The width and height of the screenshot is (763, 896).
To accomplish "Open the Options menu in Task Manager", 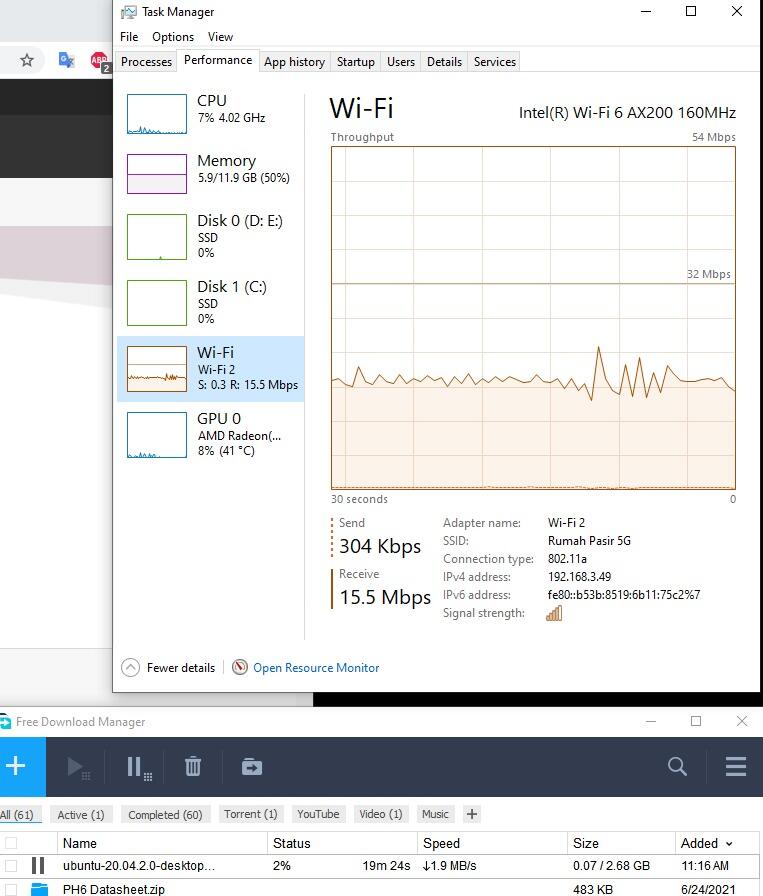I will point(173,37).
